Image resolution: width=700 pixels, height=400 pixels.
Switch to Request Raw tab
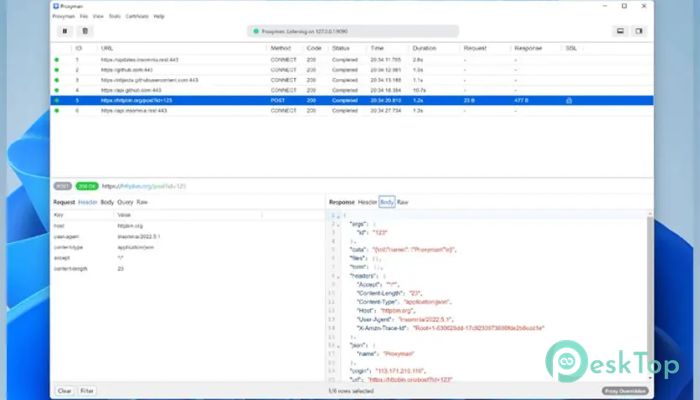[142, 202]
